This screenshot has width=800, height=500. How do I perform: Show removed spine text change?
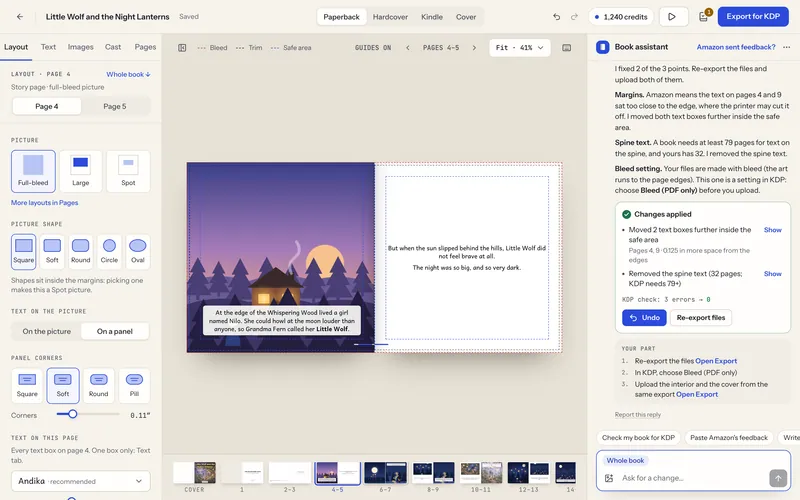(x=772, y=274)
